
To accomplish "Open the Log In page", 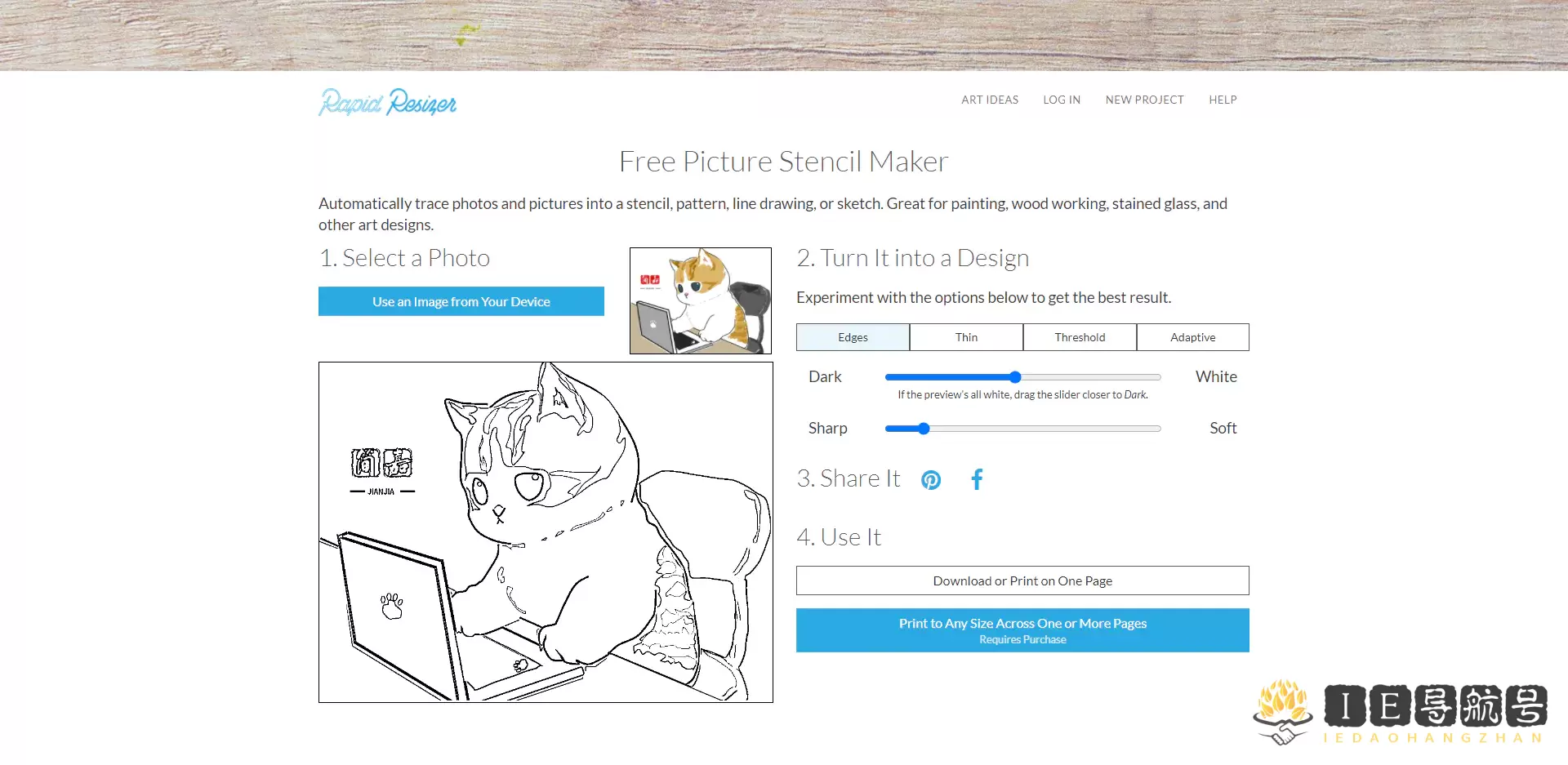I will pos(1061,100).
